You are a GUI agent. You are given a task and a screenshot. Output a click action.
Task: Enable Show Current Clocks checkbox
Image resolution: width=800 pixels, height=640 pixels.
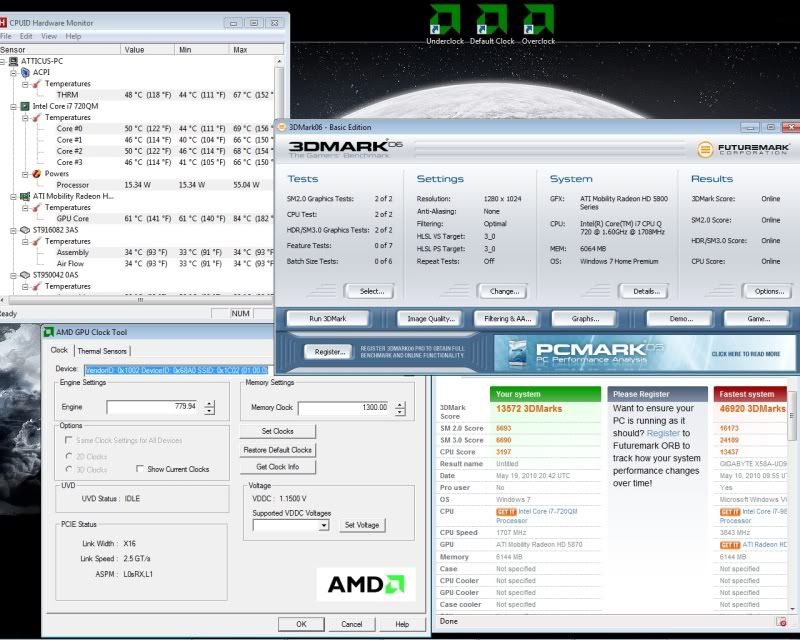click(139, 469)
